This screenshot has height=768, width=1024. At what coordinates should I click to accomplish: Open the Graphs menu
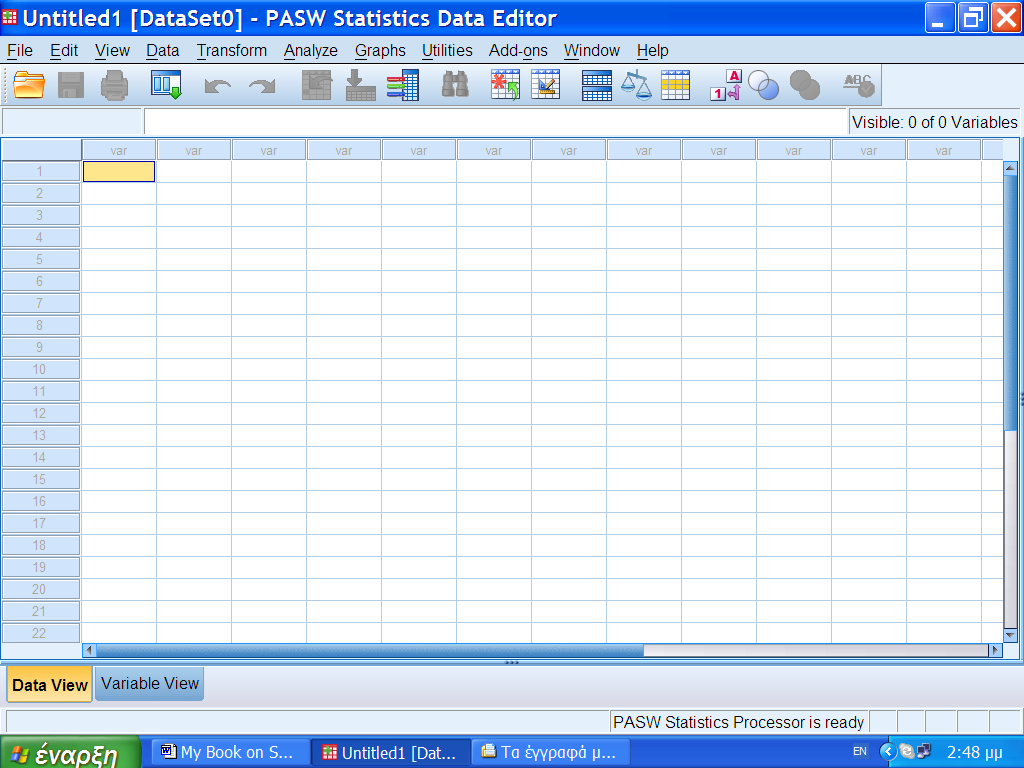click(380, 50)
